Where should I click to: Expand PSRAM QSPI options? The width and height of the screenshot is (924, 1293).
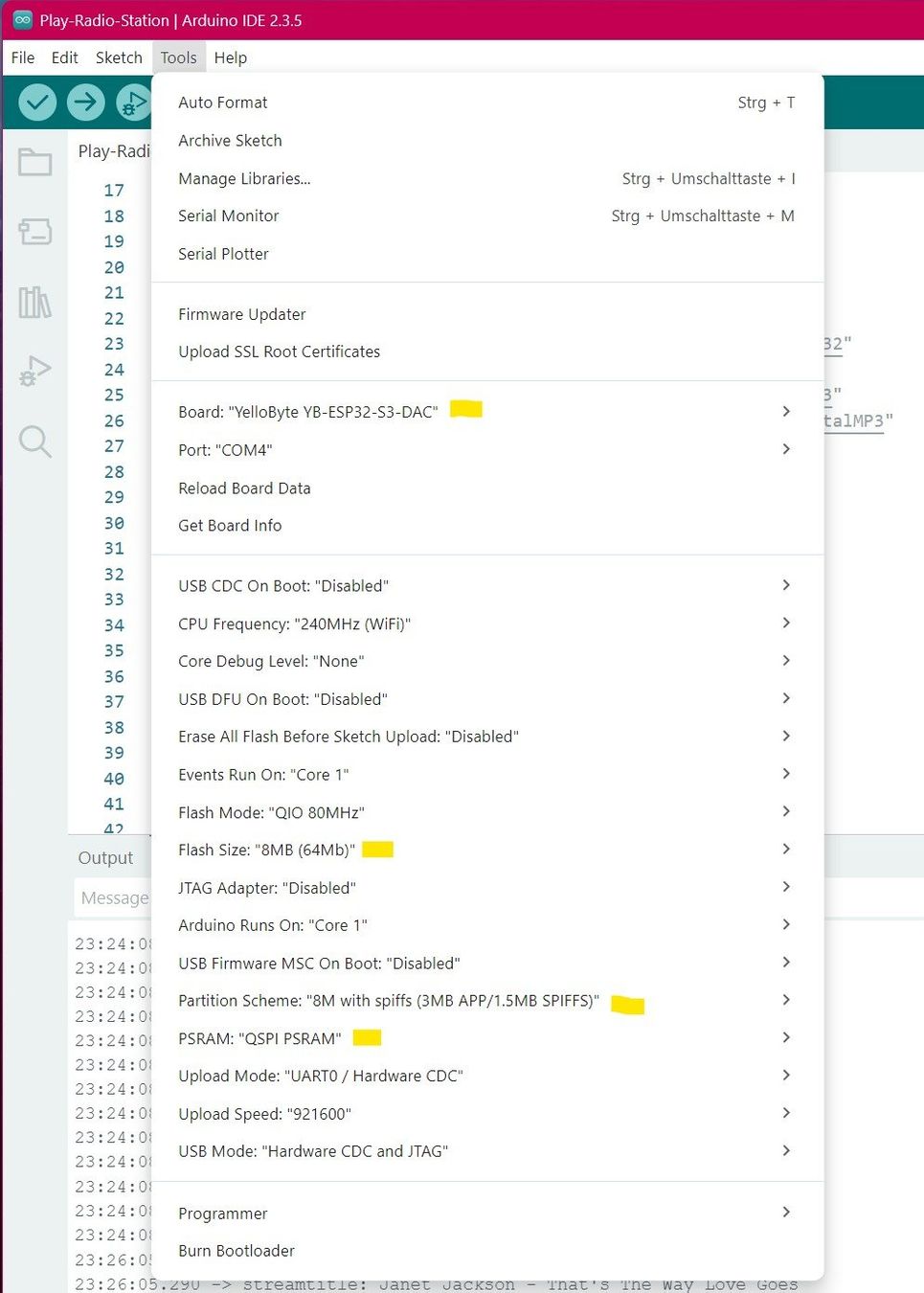[487, 1038]
